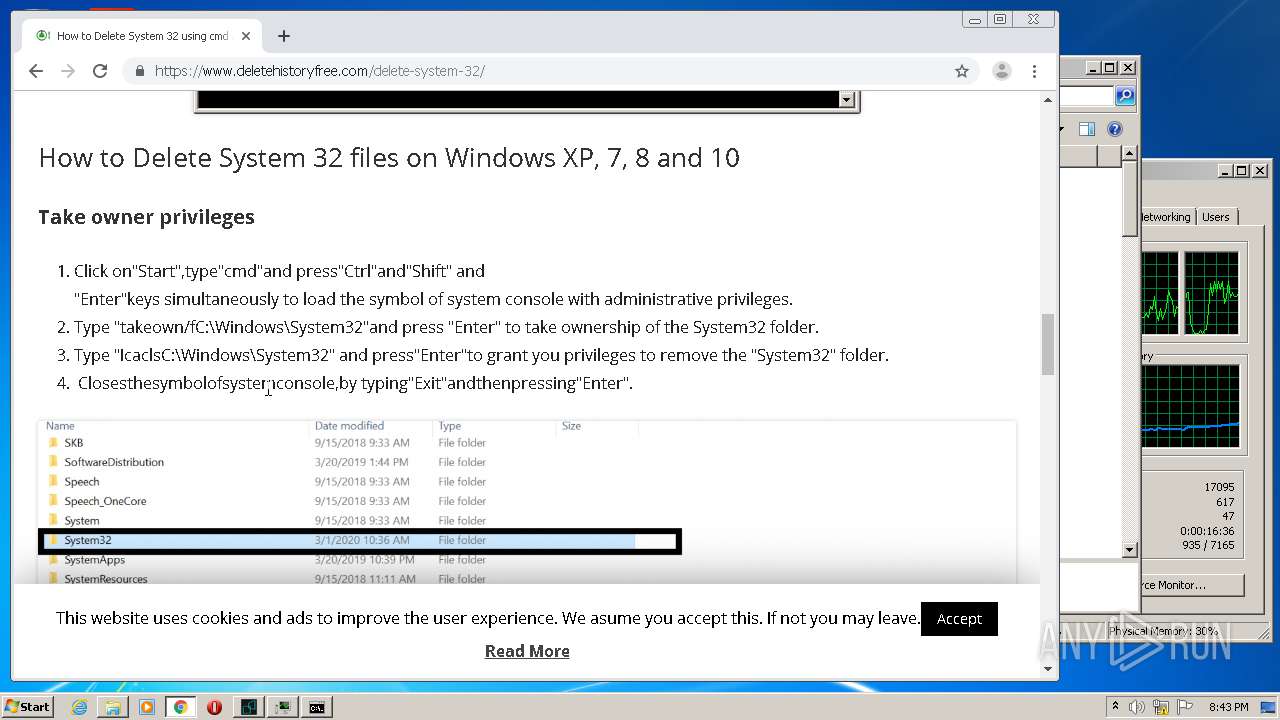Open volume control in the system tray
Image resolution: width=1280 pixels, height=720 pixels.
[x=1137, y=707]
